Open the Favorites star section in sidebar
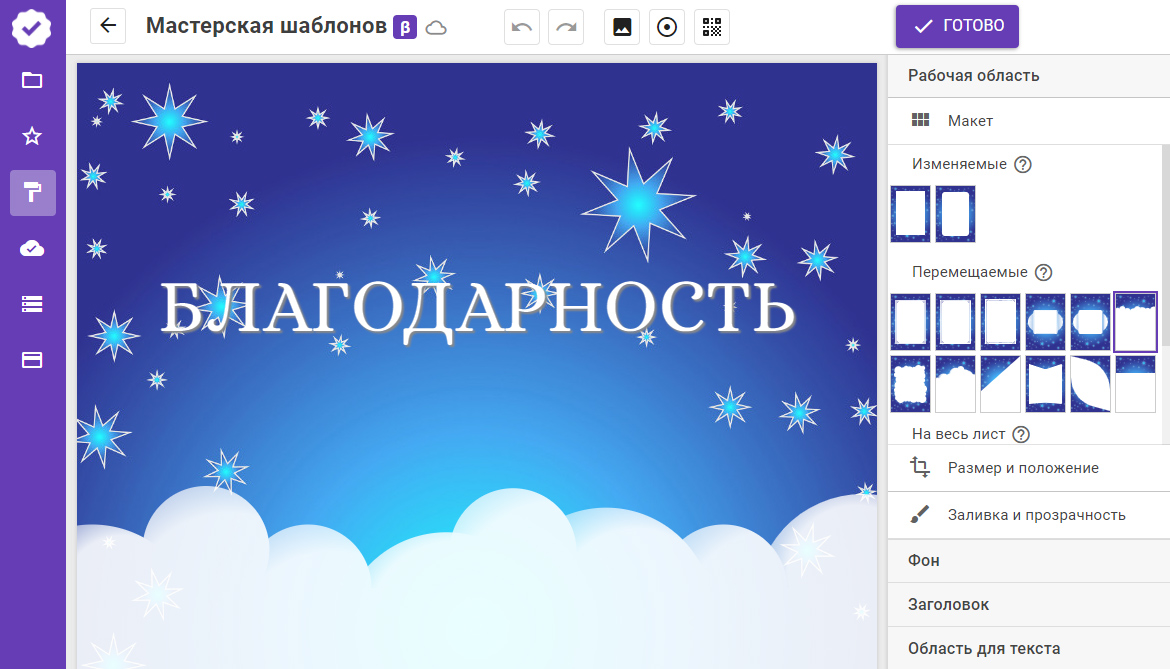The height and width of the screenshot is (669, 1170). pyautogui.click(x=32, y=135)
